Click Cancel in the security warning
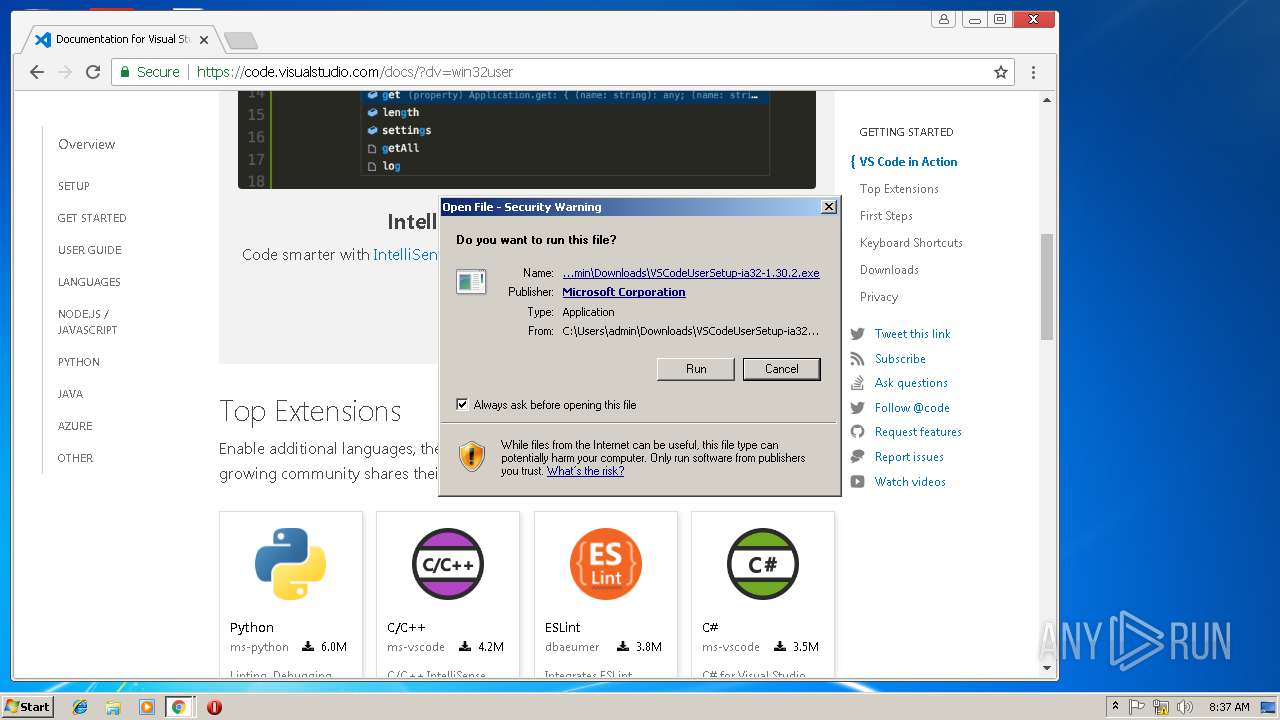The width and height of the screenshot is (1280, 720). click(x=782, y=369)
